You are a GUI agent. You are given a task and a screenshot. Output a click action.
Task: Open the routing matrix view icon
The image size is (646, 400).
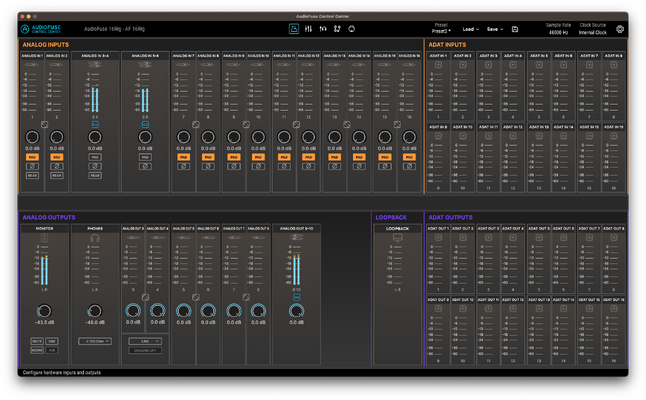(337, 29)
